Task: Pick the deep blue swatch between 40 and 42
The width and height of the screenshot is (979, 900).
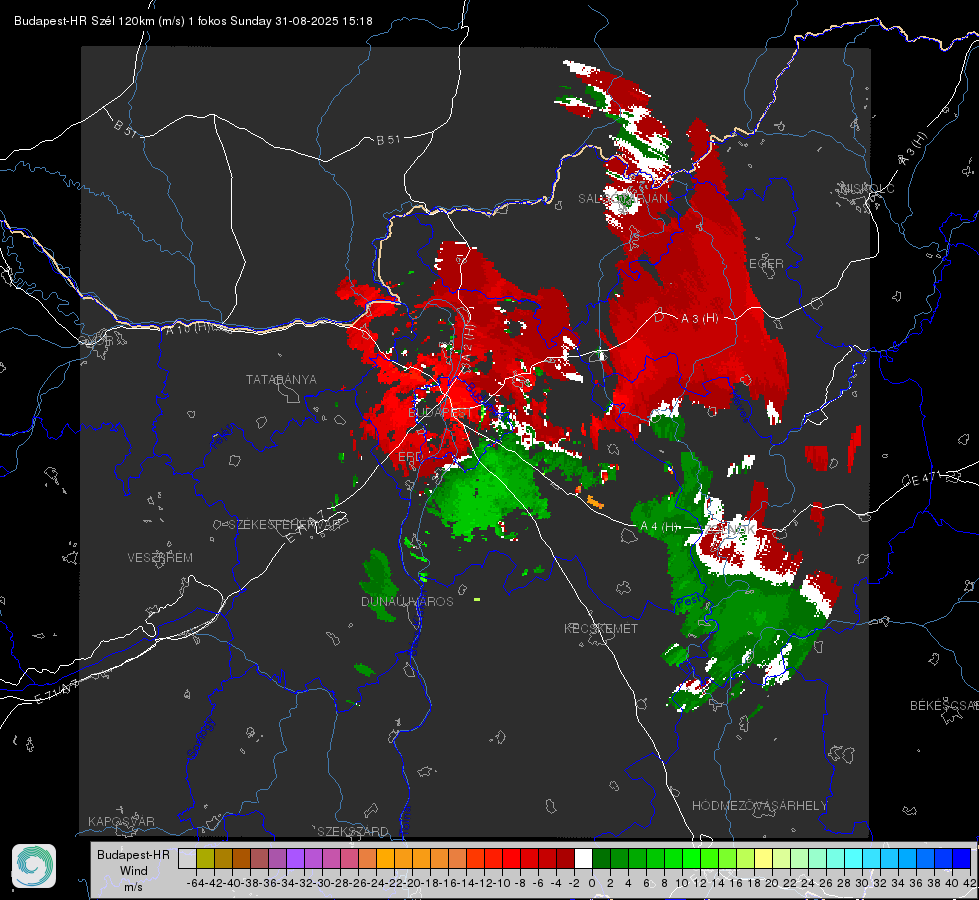Action: click(962, 859)
